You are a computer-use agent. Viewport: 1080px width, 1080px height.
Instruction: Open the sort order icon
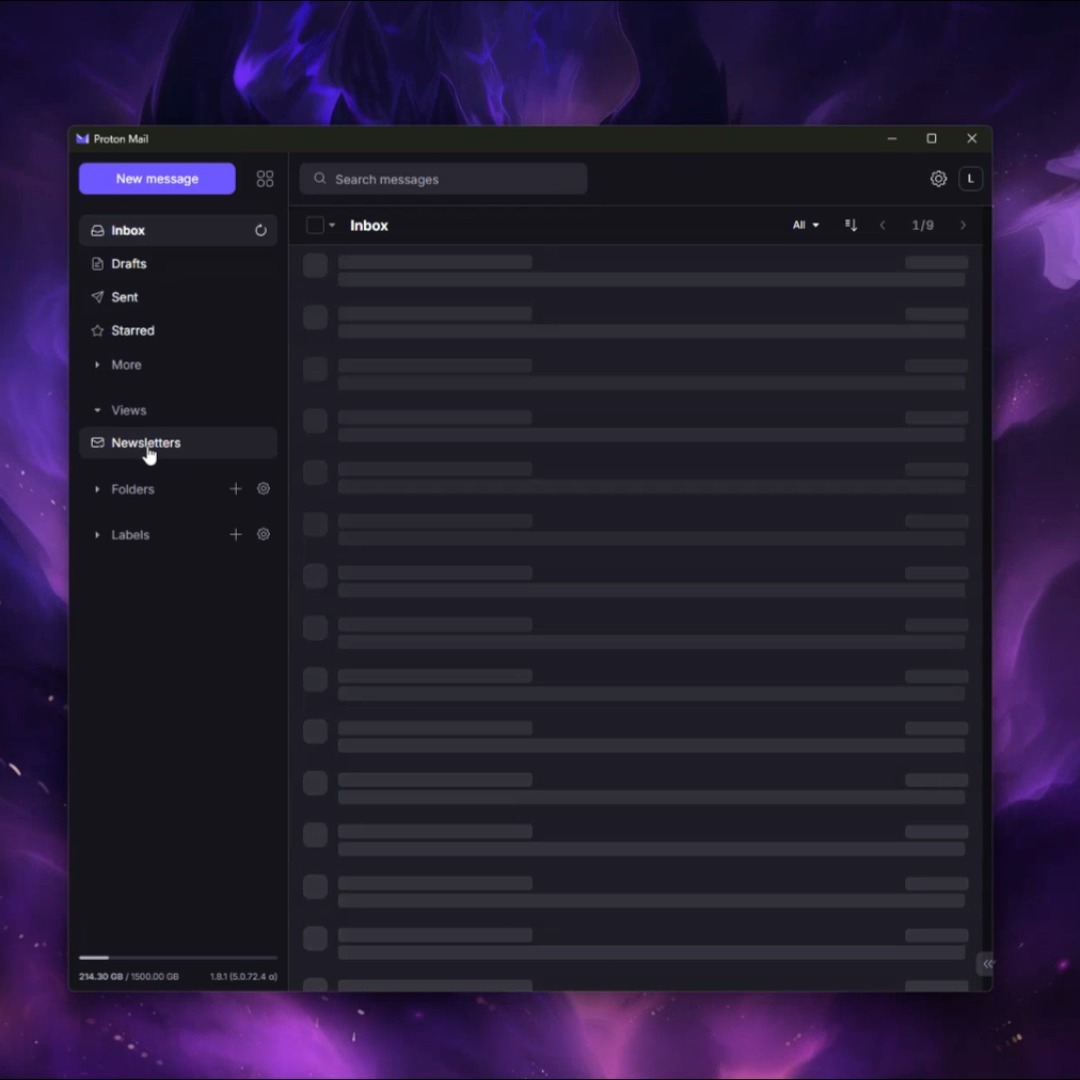tap(851, 225)
